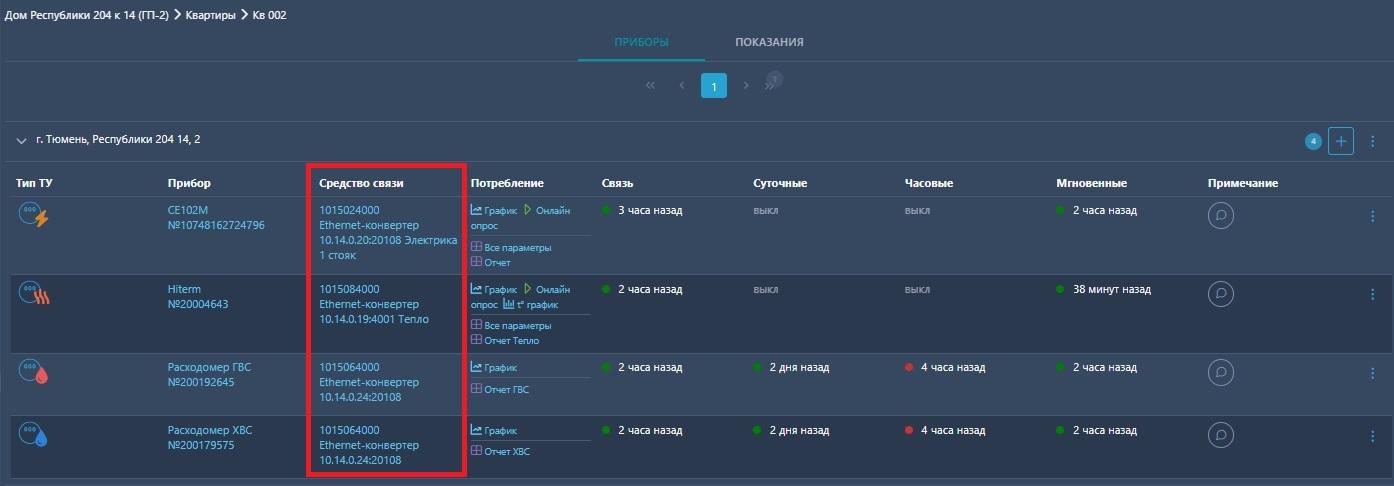1394x486 pixels.
Task: Click the hot water flowmeter icon
Action: click(x=33, y=371)
